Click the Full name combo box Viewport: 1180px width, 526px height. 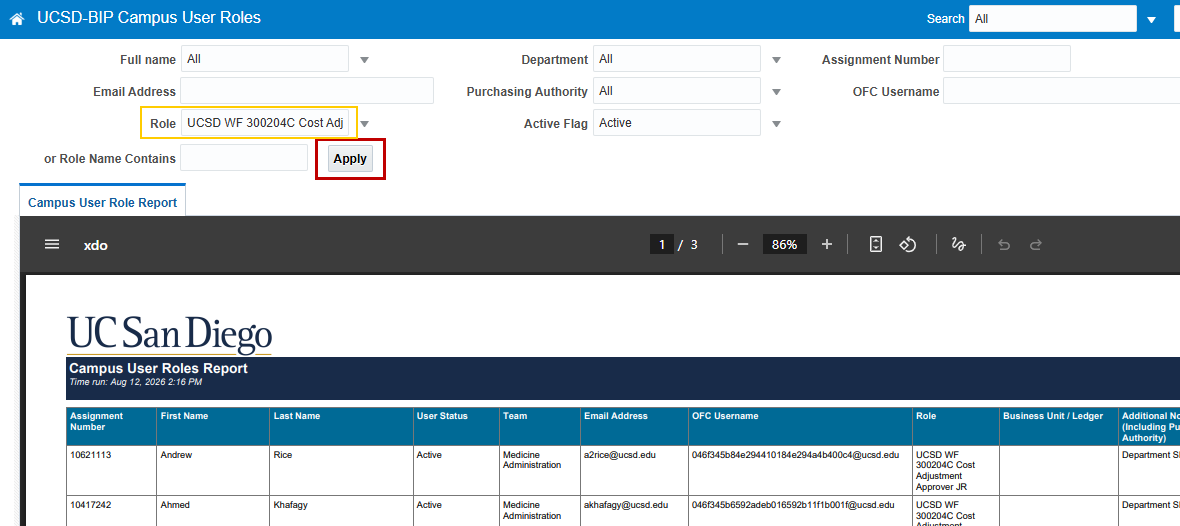click(x=265, y=59)
